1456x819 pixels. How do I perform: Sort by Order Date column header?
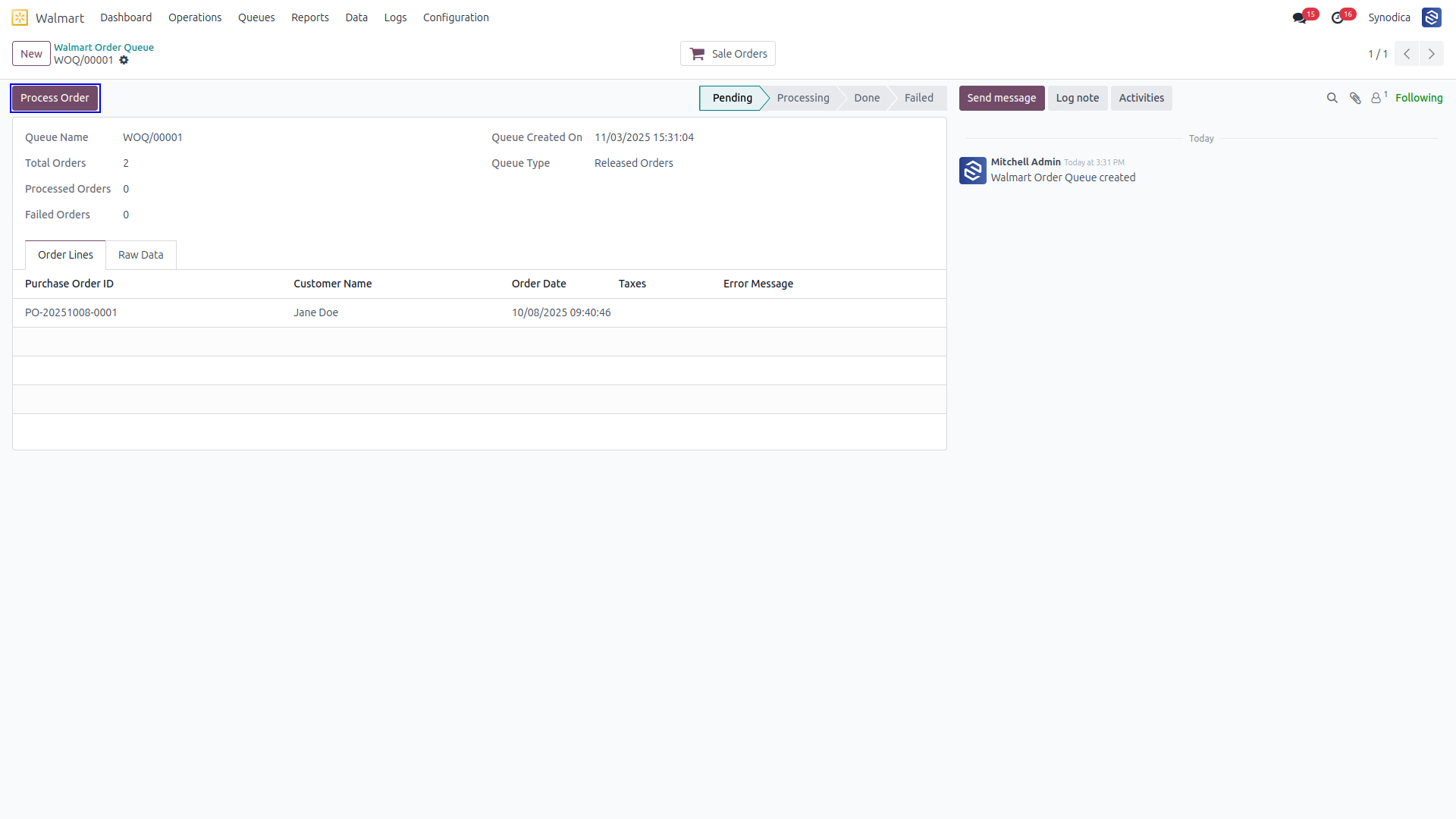[x=538, y=284]
